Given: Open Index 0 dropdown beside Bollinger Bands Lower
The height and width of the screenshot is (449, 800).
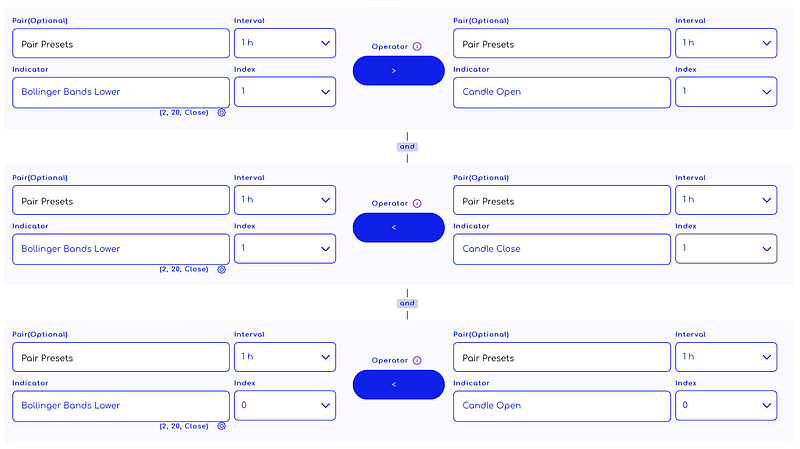Looking at the screenshot, I should pos(285,405).
